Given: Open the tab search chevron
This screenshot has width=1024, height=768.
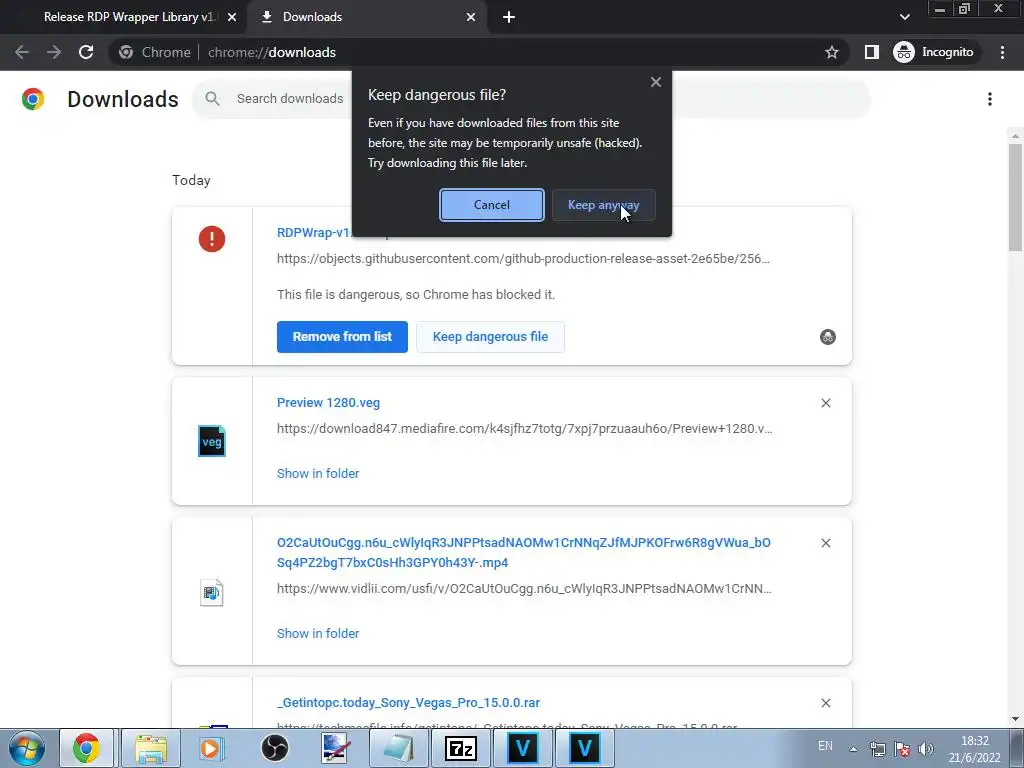Looking at the screenshot, I should [904, 17].
